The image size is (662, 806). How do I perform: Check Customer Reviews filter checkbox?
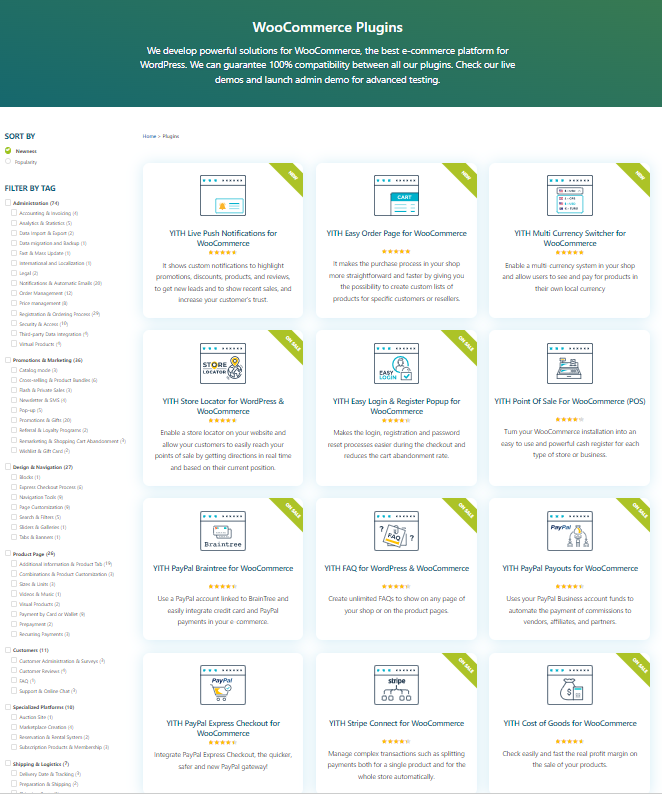14,670
